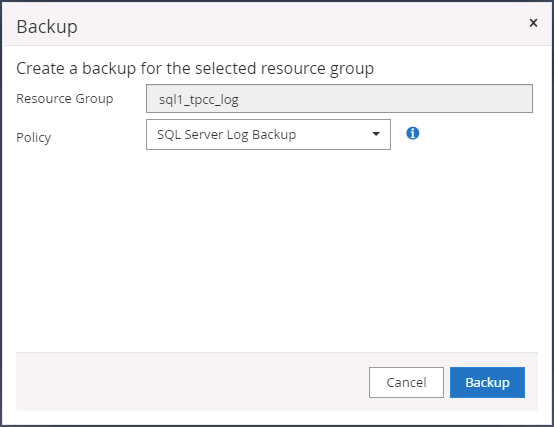This screenshot has height=427, width=554.
Task: Show policy details via info icon
Action: click(x=412, y=134)
